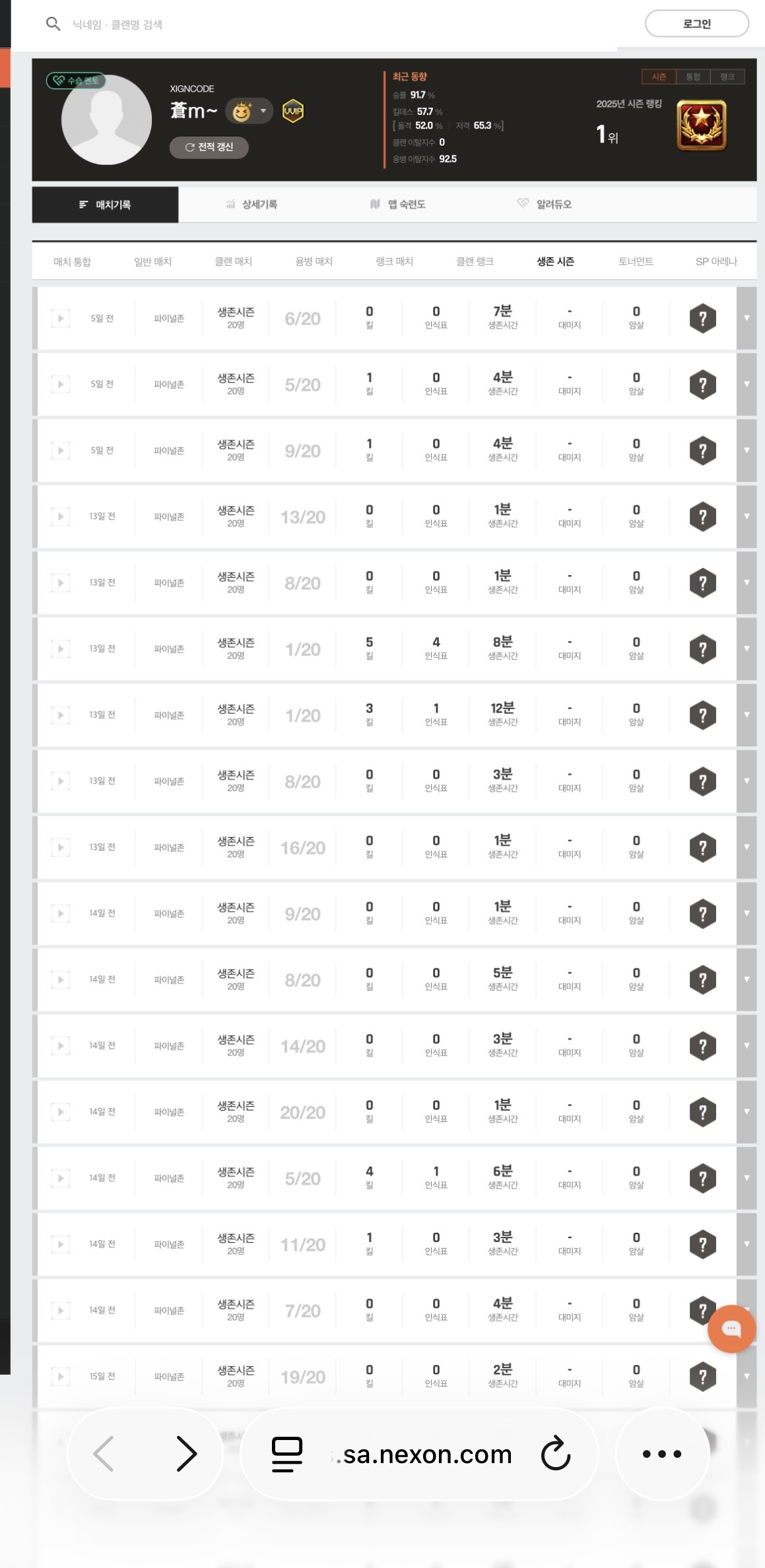The image size is (765, 1568).
Task: Click the VVIP badge icon
Action: pos(293,111)
